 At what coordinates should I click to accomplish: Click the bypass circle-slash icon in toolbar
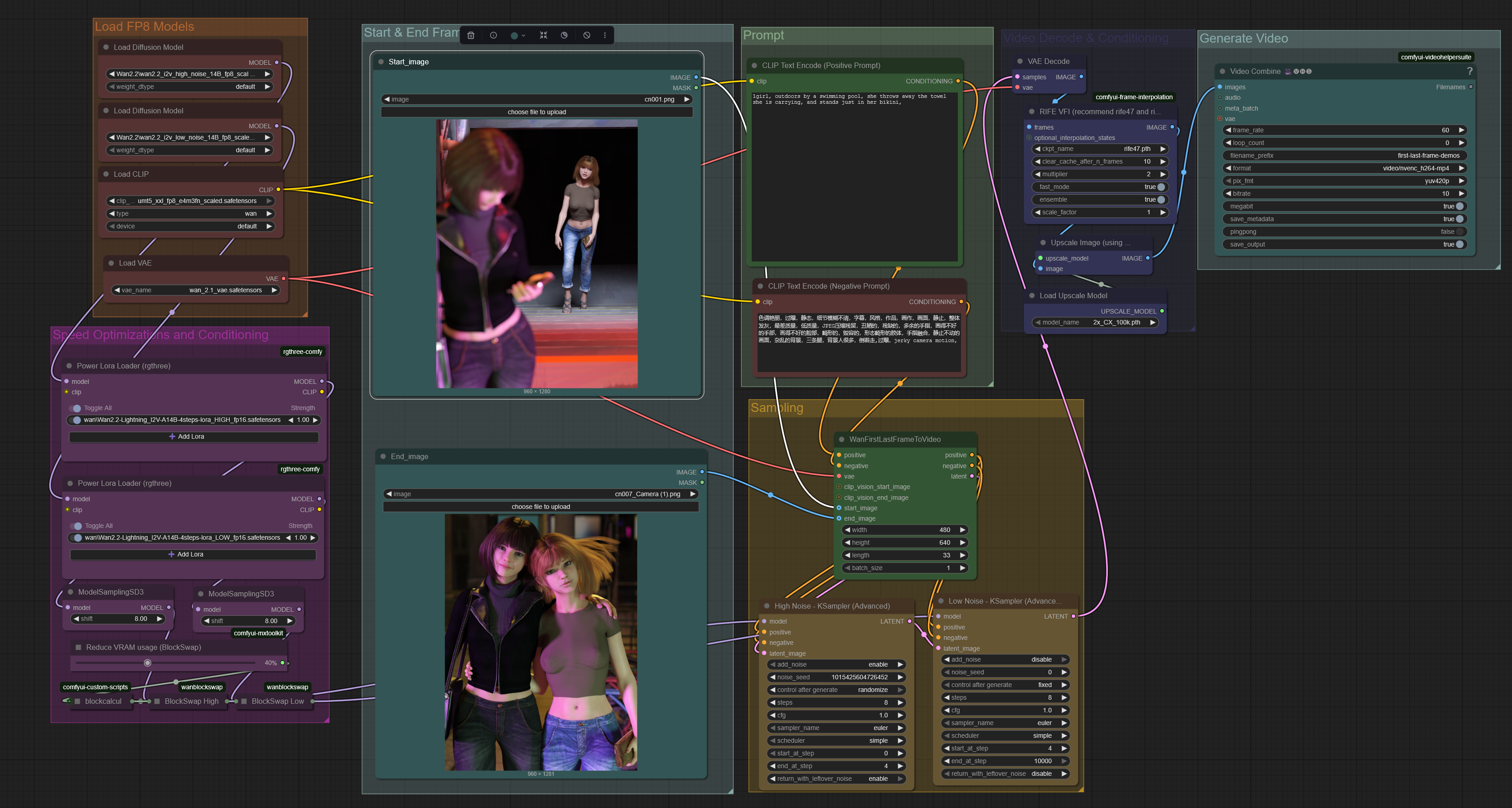click(586, 35)
